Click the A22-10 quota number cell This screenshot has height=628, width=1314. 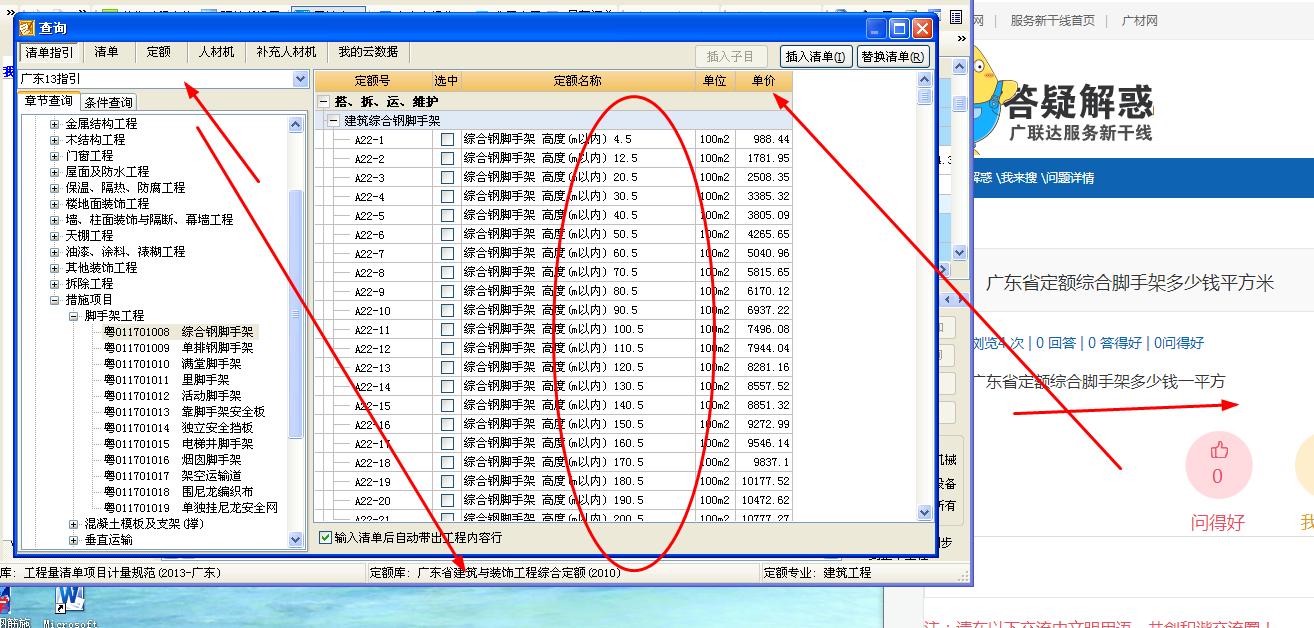point(372,311)
